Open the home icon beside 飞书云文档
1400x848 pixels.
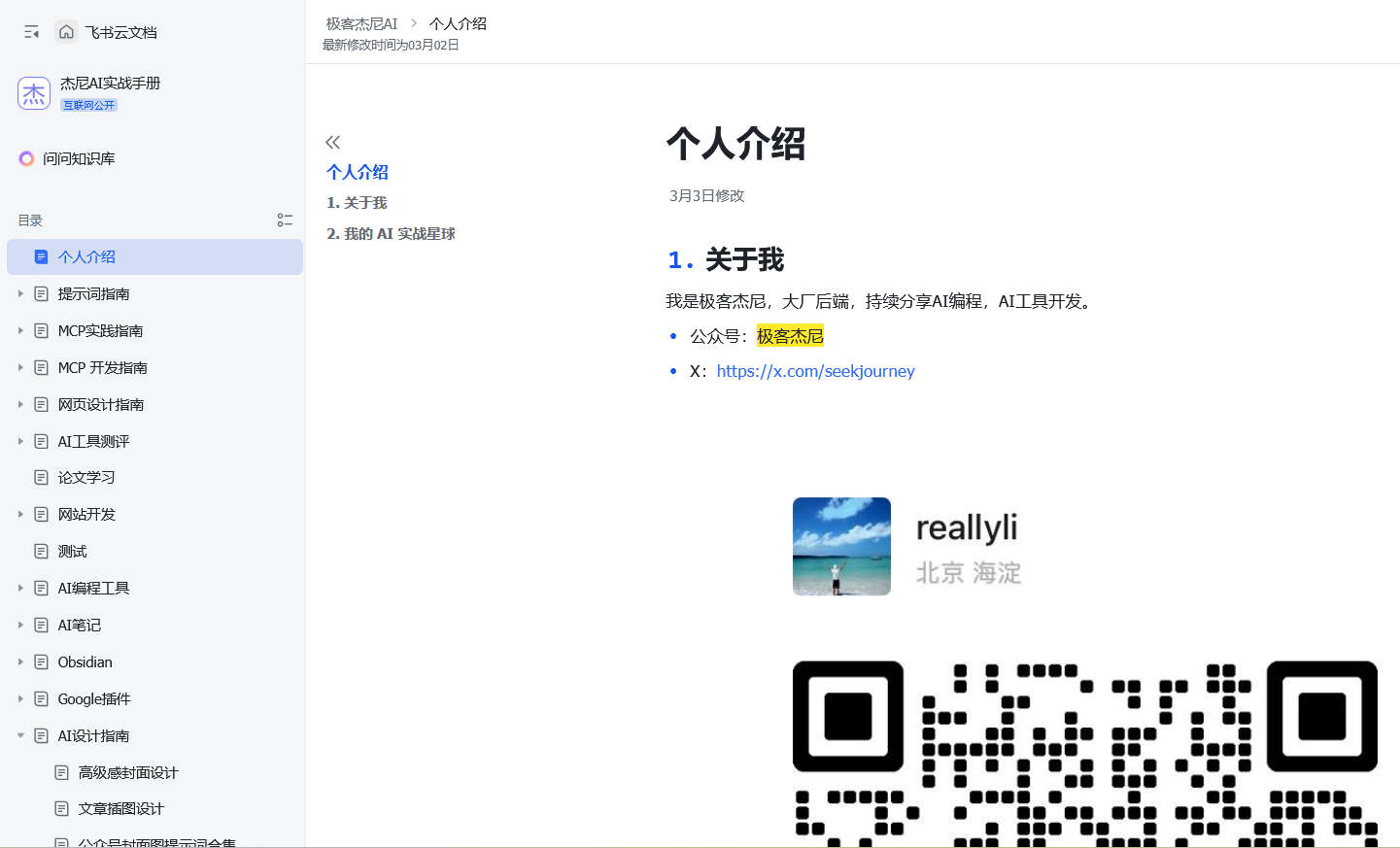(x=66, y=32)
